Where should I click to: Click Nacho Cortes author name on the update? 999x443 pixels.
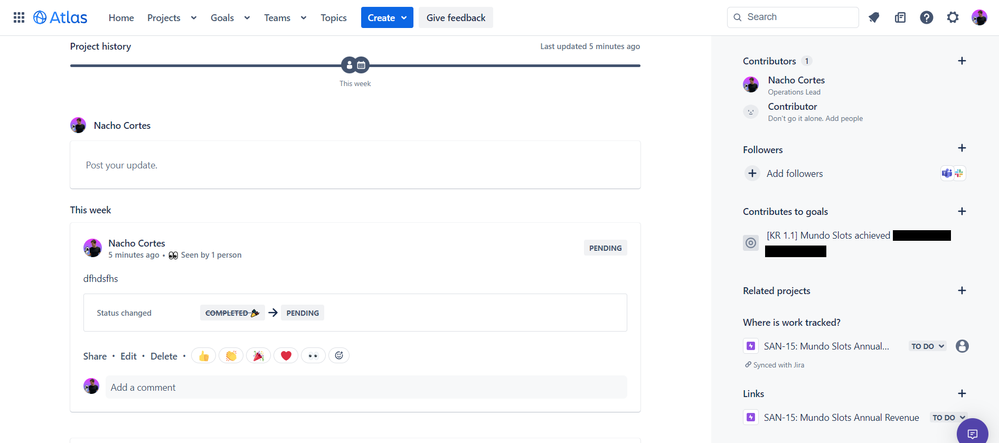pos(136,243)
